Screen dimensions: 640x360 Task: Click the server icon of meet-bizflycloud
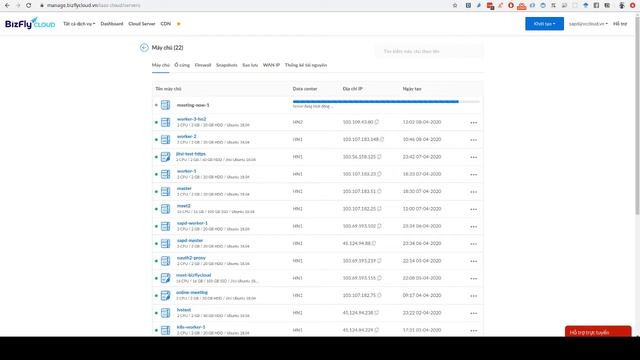165,278
